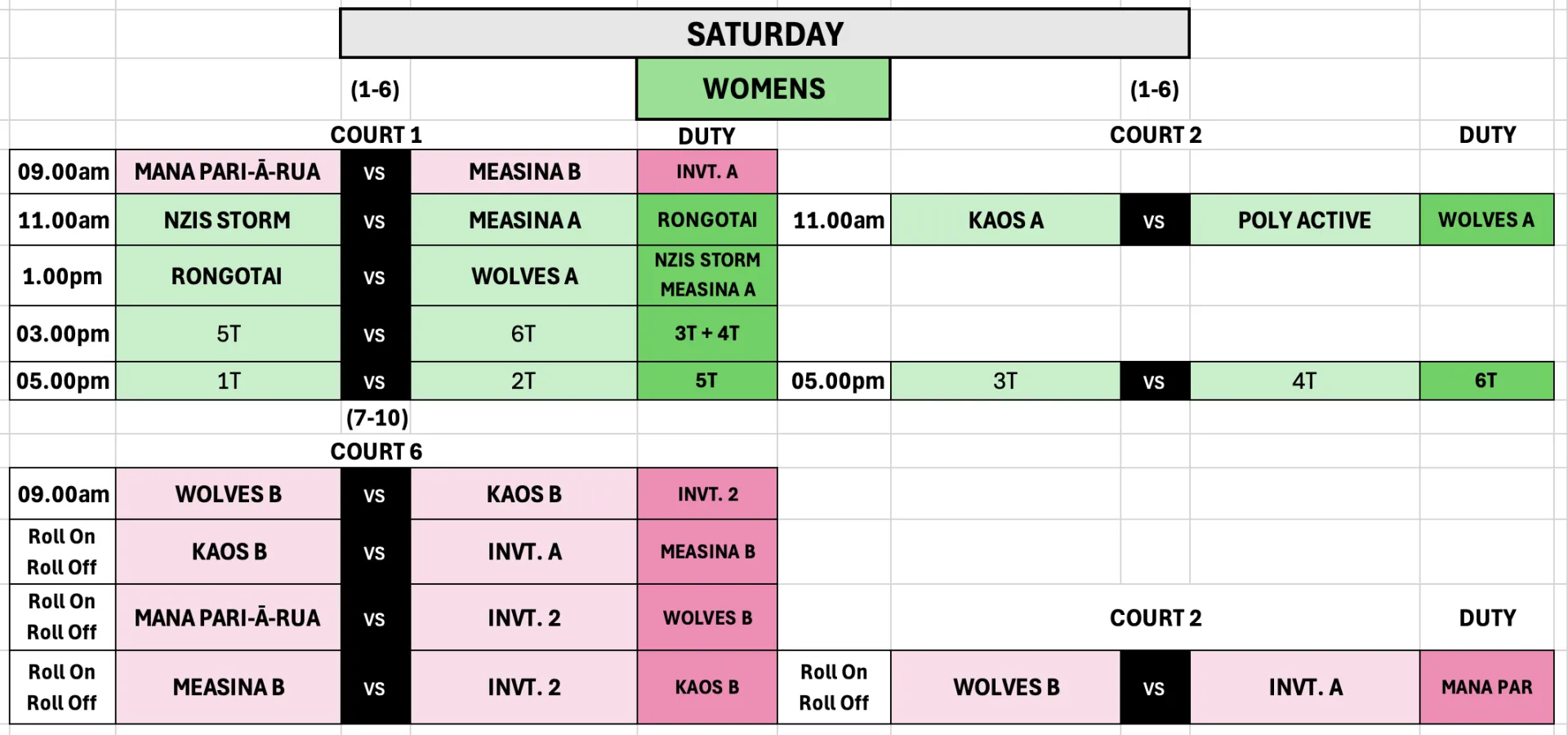The width and height of the screenshot is (1568, 735).
Task: Click the 1T team cell
Action: pos(229,381)
